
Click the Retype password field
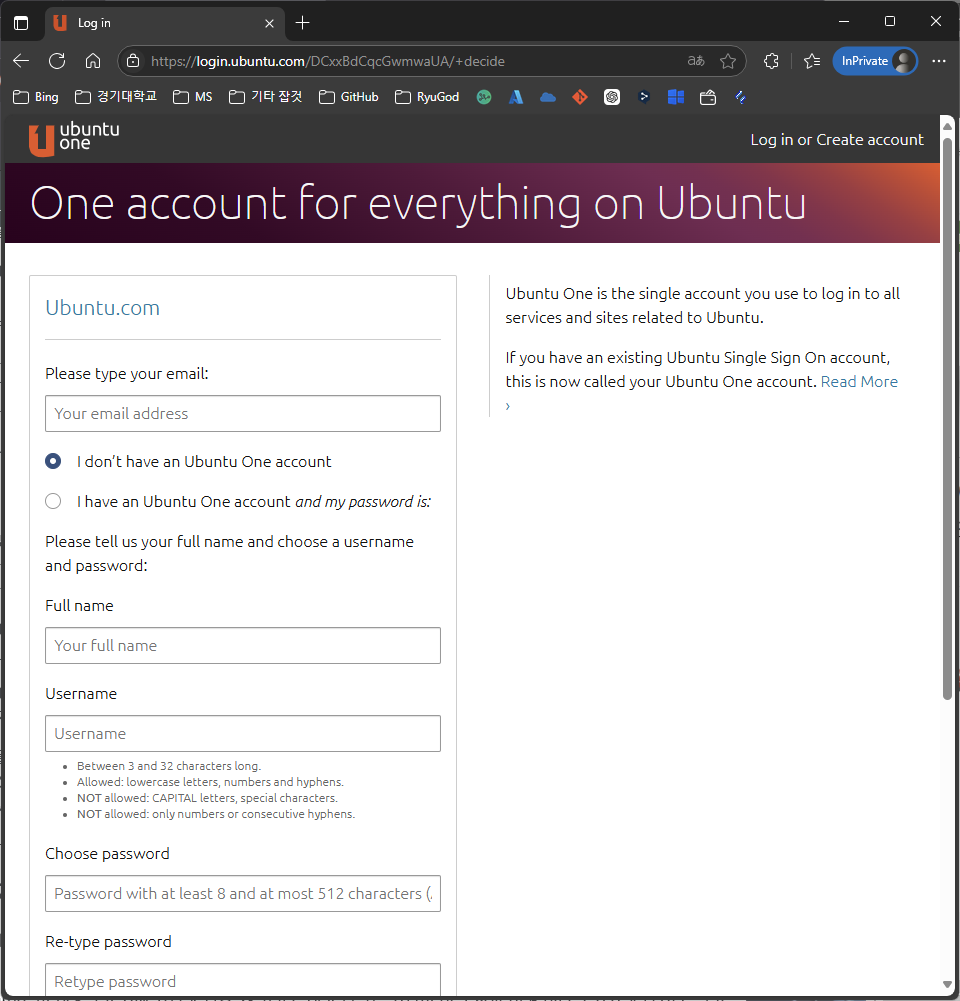(x=243, y=979)
